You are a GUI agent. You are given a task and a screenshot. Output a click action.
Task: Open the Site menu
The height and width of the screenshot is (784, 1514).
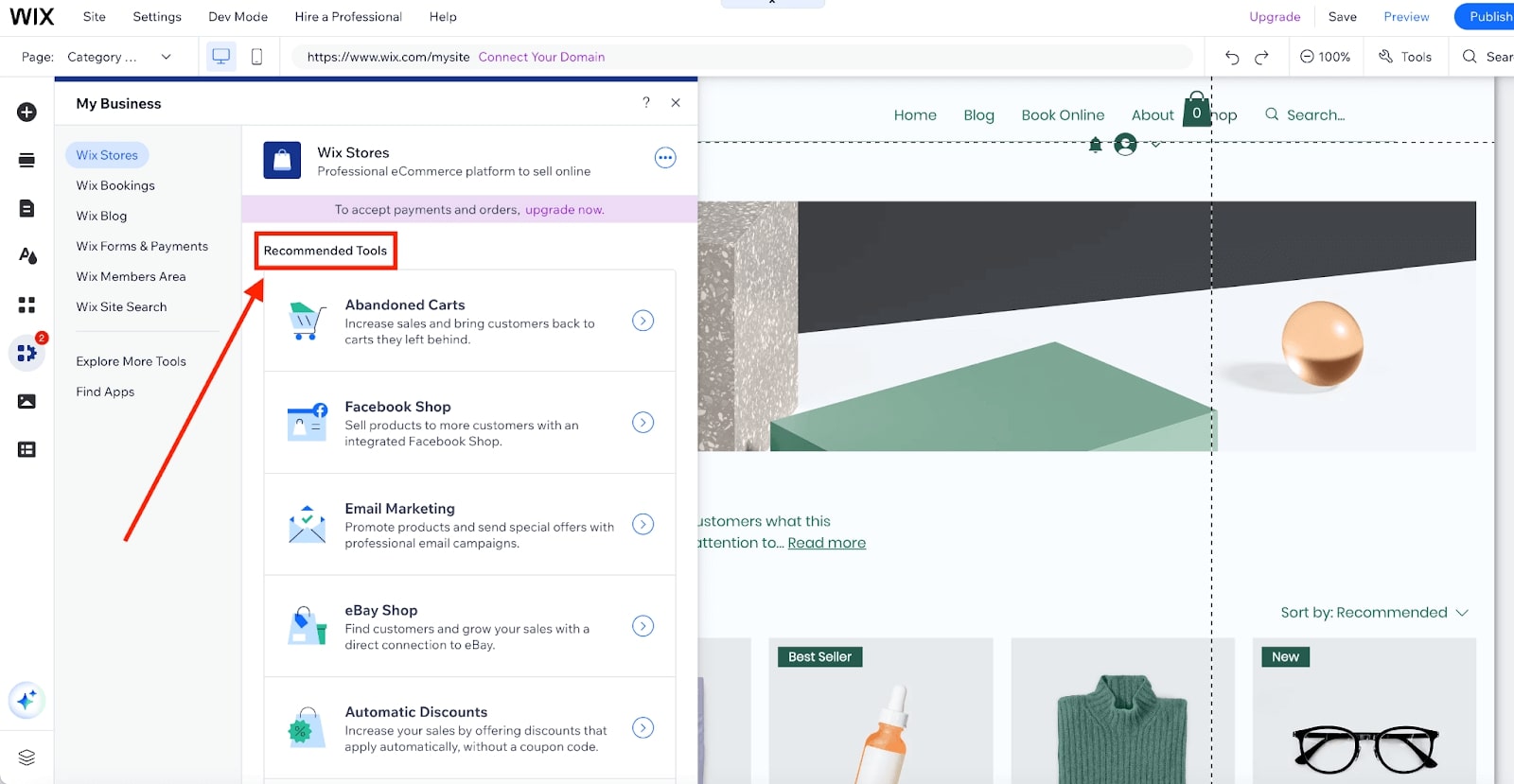coord(94,17)
